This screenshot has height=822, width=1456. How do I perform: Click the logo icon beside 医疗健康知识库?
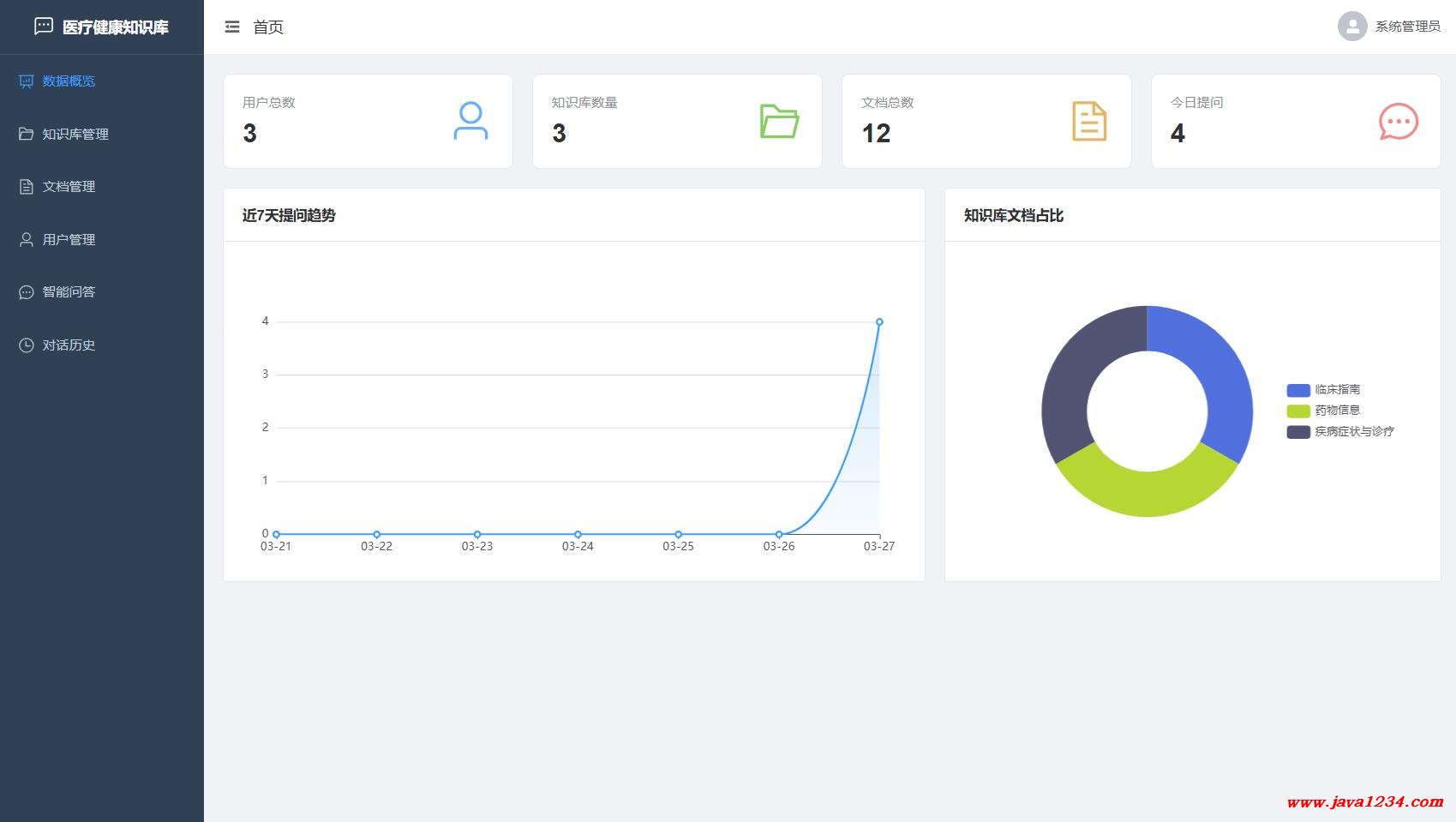coord(44,27)
